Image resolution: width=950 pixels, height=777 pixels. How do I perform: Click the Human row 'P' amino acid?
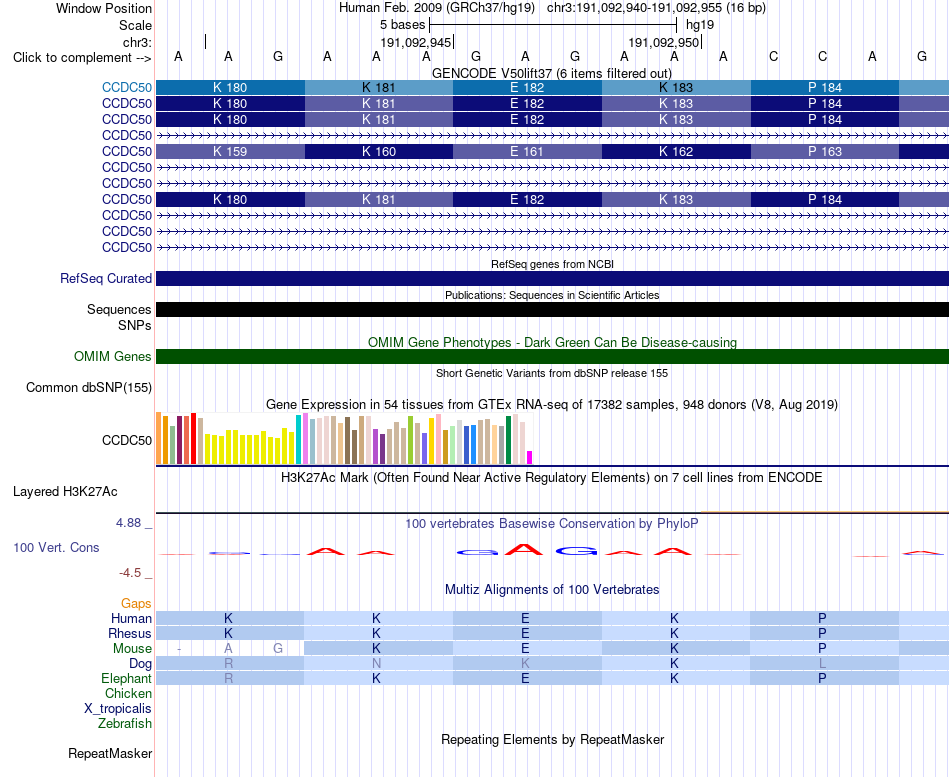click(x=822, y=618)
